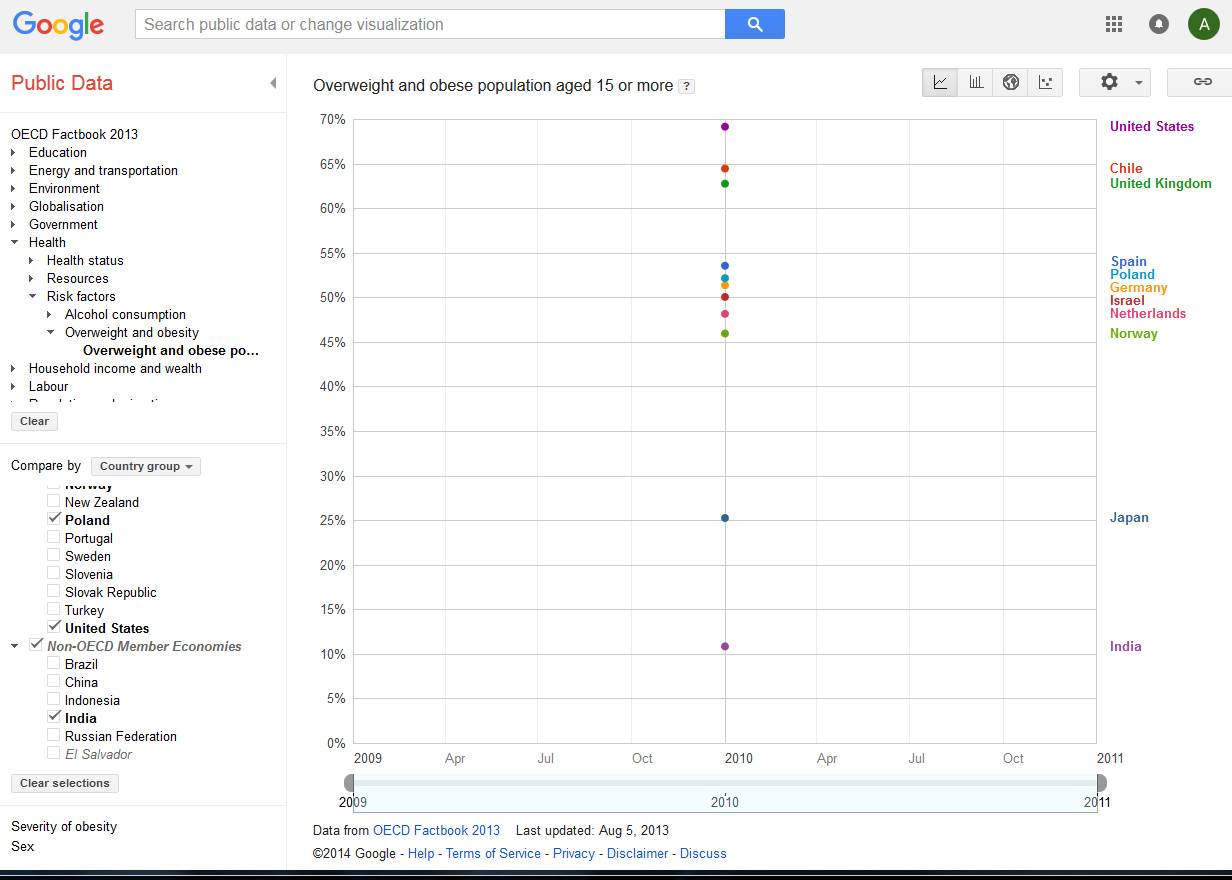The height and width of the screenshot is (880, 1232).
Task: Open the notifications bell
Action: pyautogui.click(x=1159, y=24)
